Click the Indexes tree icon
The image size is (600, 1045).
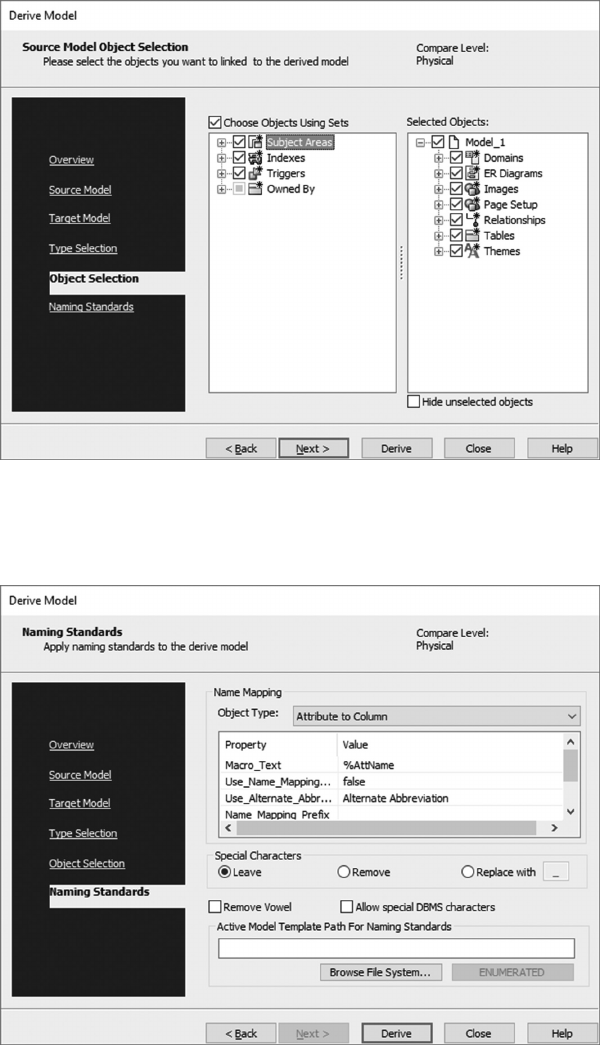click(x=255, y=158)
